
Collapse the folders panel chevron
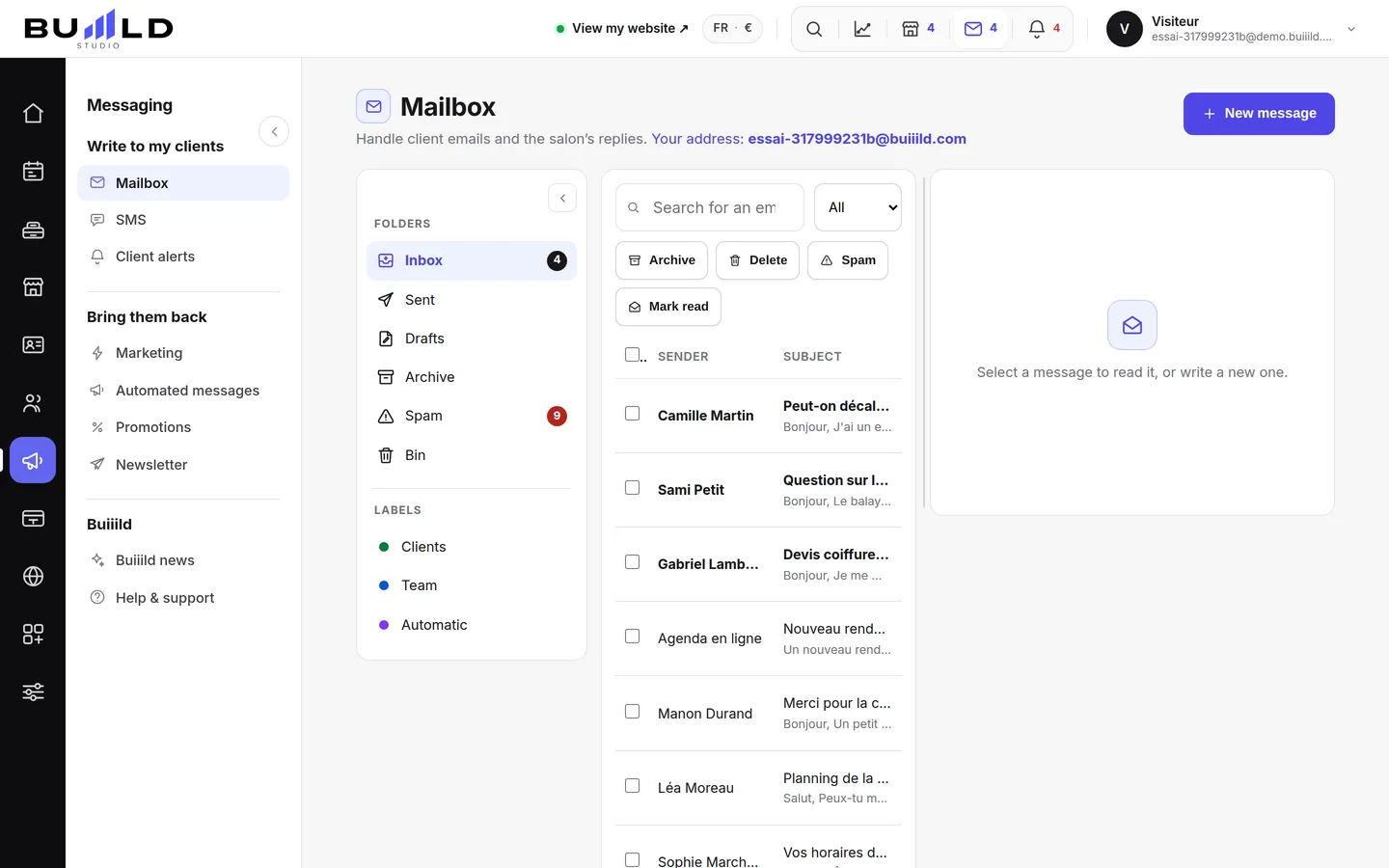[x=562, y=198]
